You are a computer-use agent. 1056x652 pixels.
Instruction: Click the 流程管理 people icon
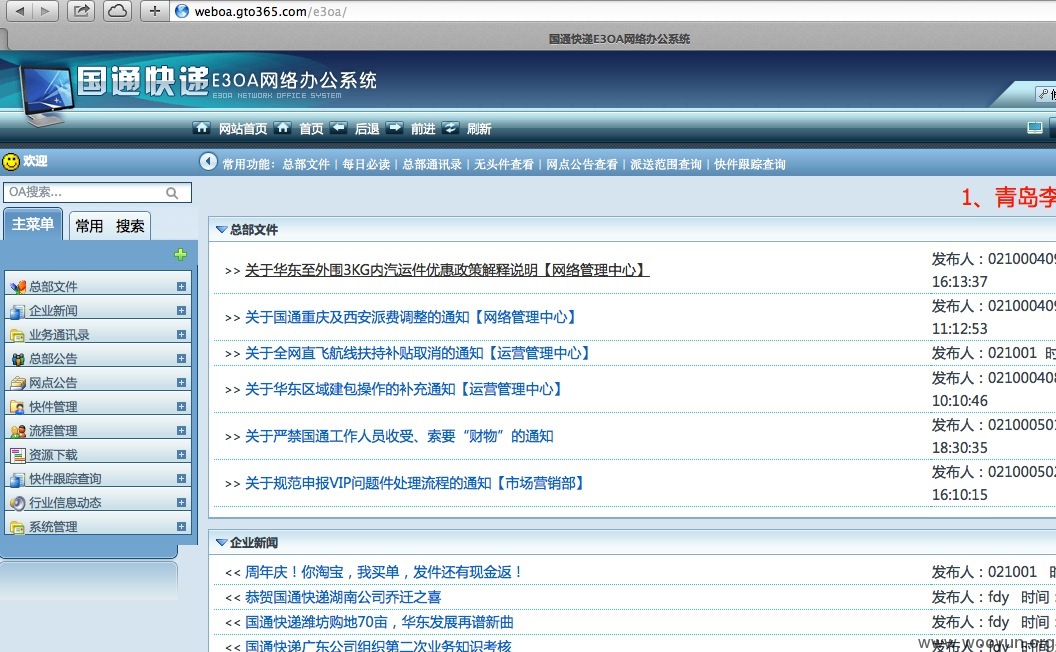[x=18, y=431]
